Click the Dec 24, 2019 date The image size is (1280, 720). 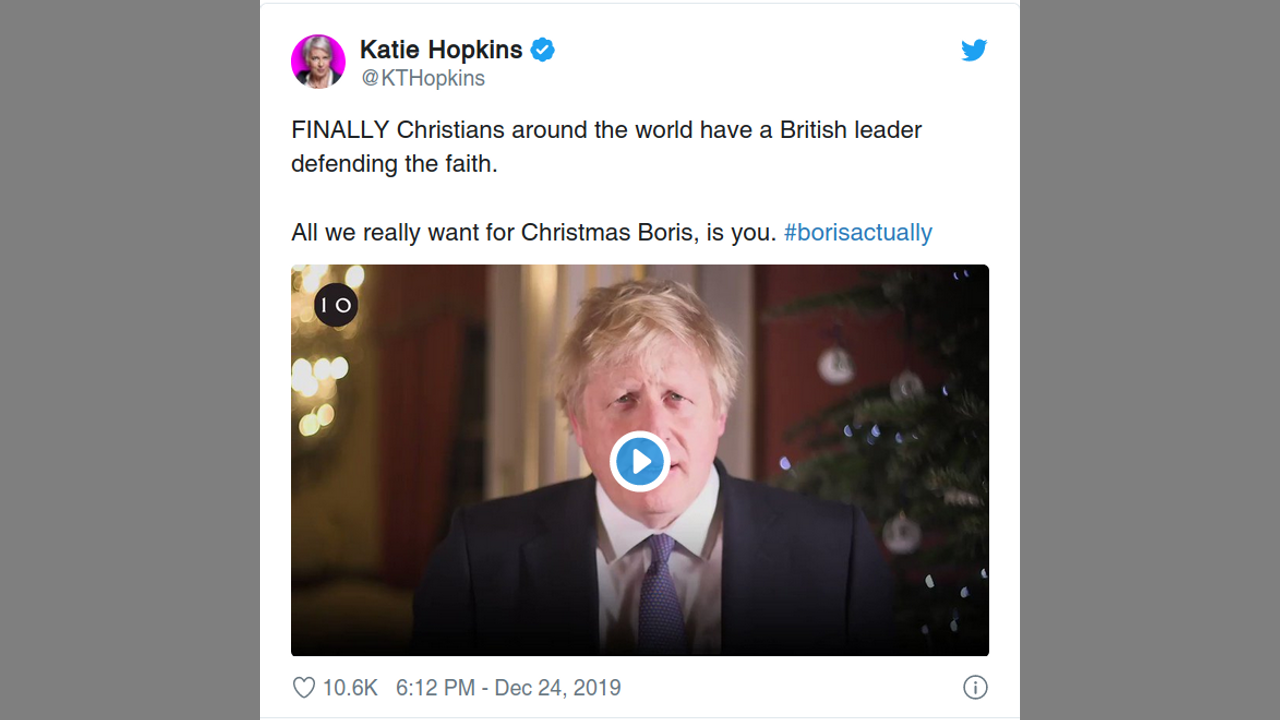[x=558, y=688]
